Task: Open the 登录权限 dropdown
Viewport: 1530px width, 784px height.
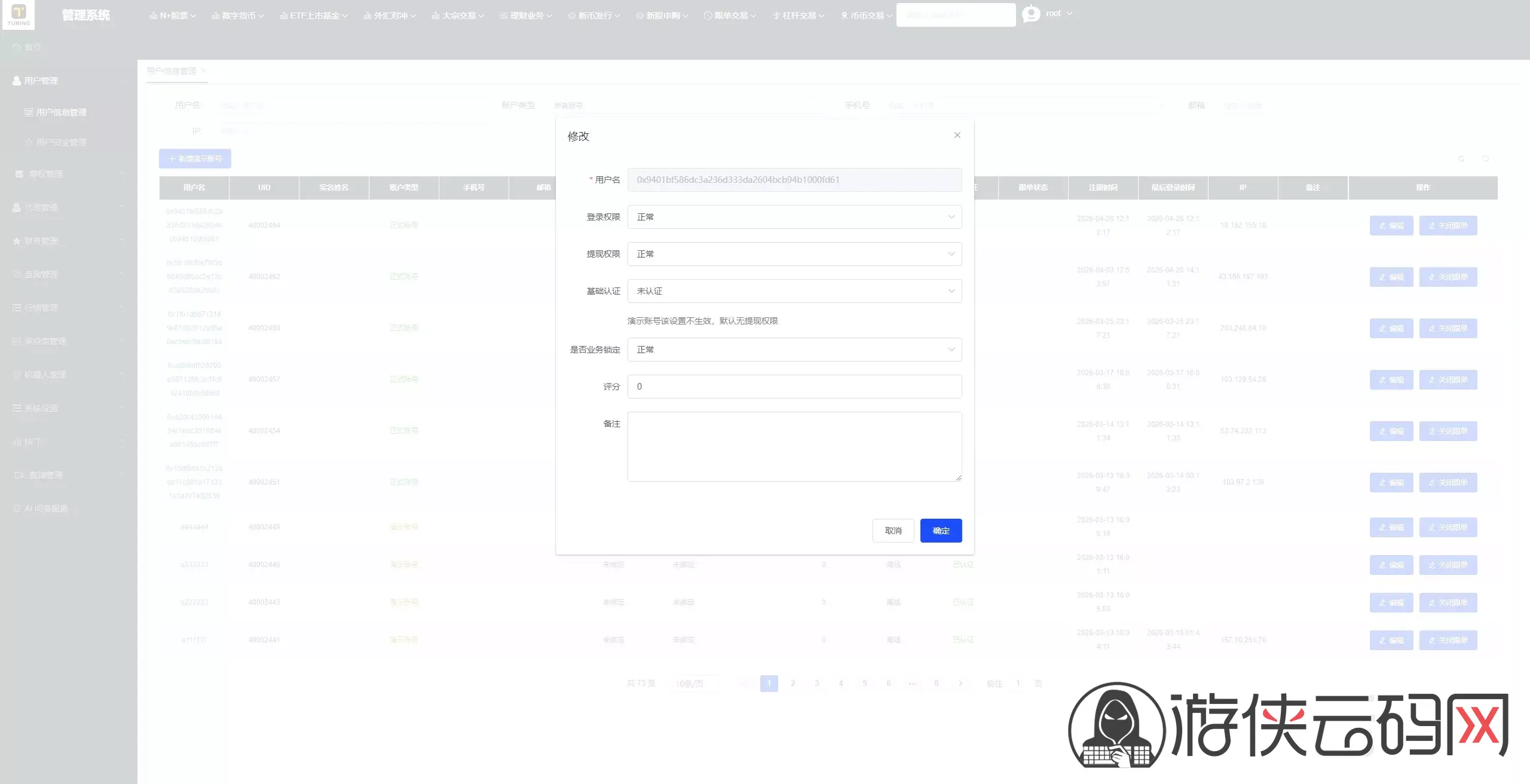Action: point(794,217)
